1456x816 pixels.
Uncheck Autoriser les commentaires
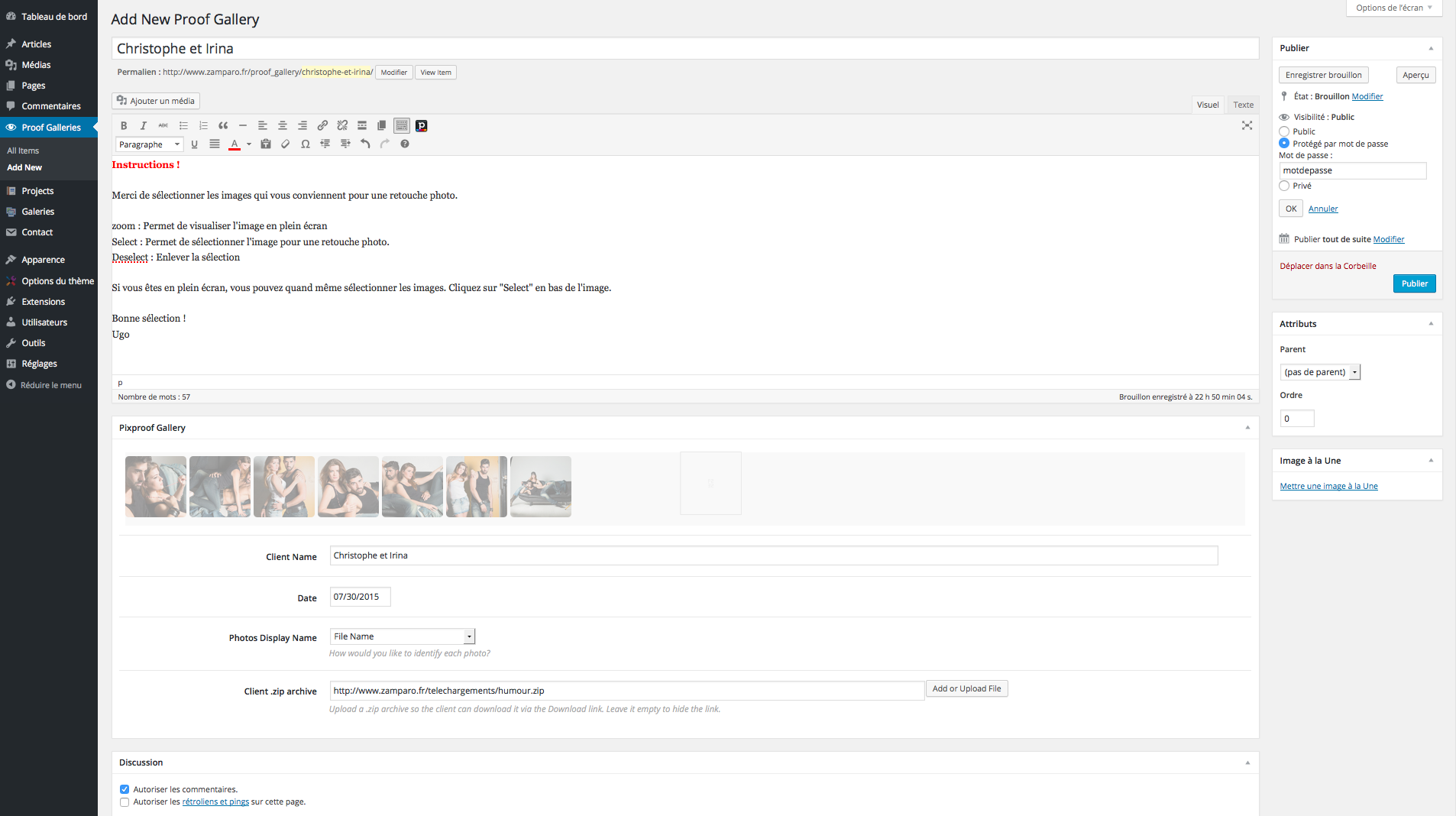pos(125,789)
